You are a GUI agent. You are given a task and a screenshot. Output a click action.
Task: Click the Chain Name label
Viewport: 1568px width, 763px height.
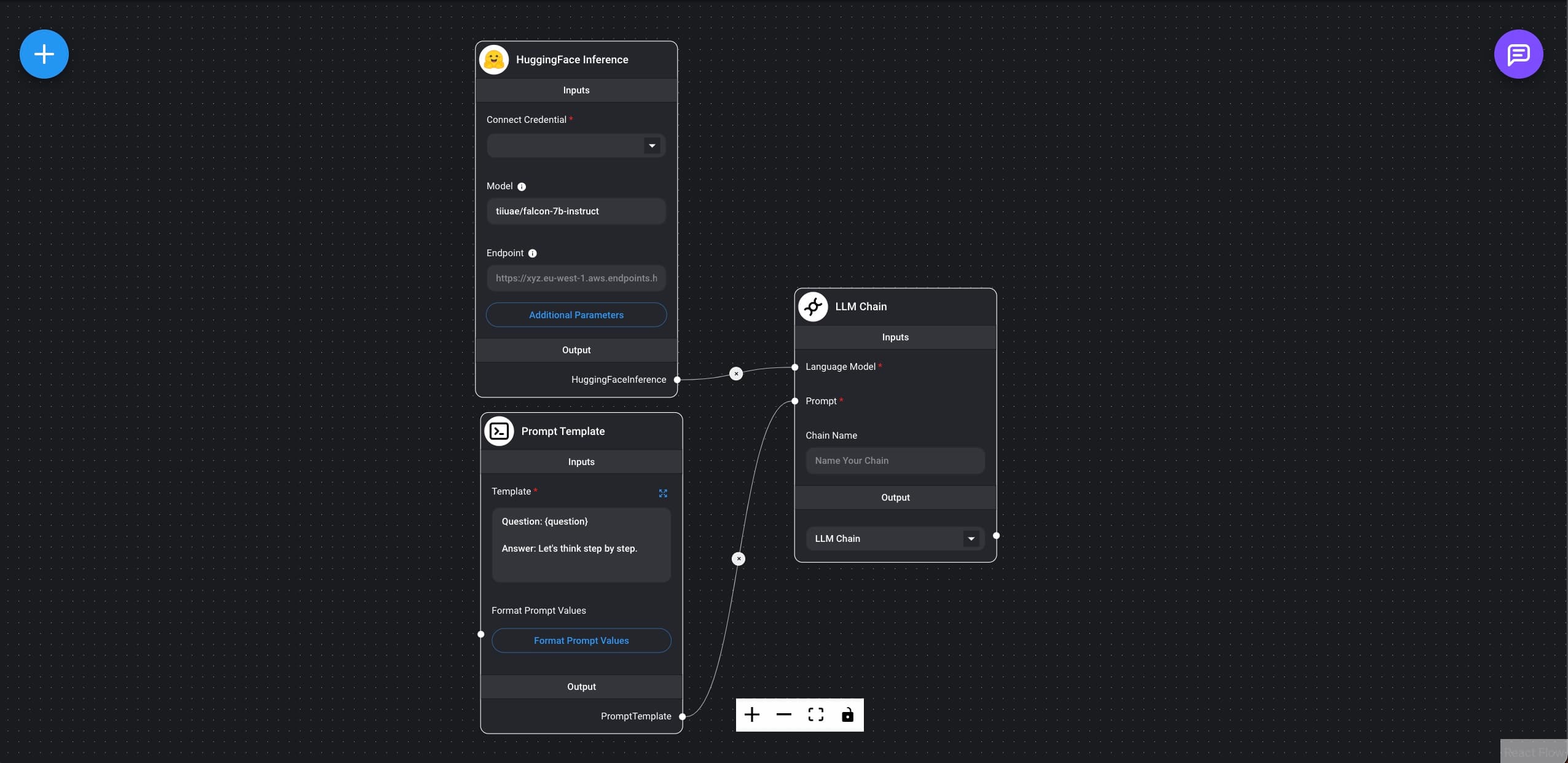point(831,436)
